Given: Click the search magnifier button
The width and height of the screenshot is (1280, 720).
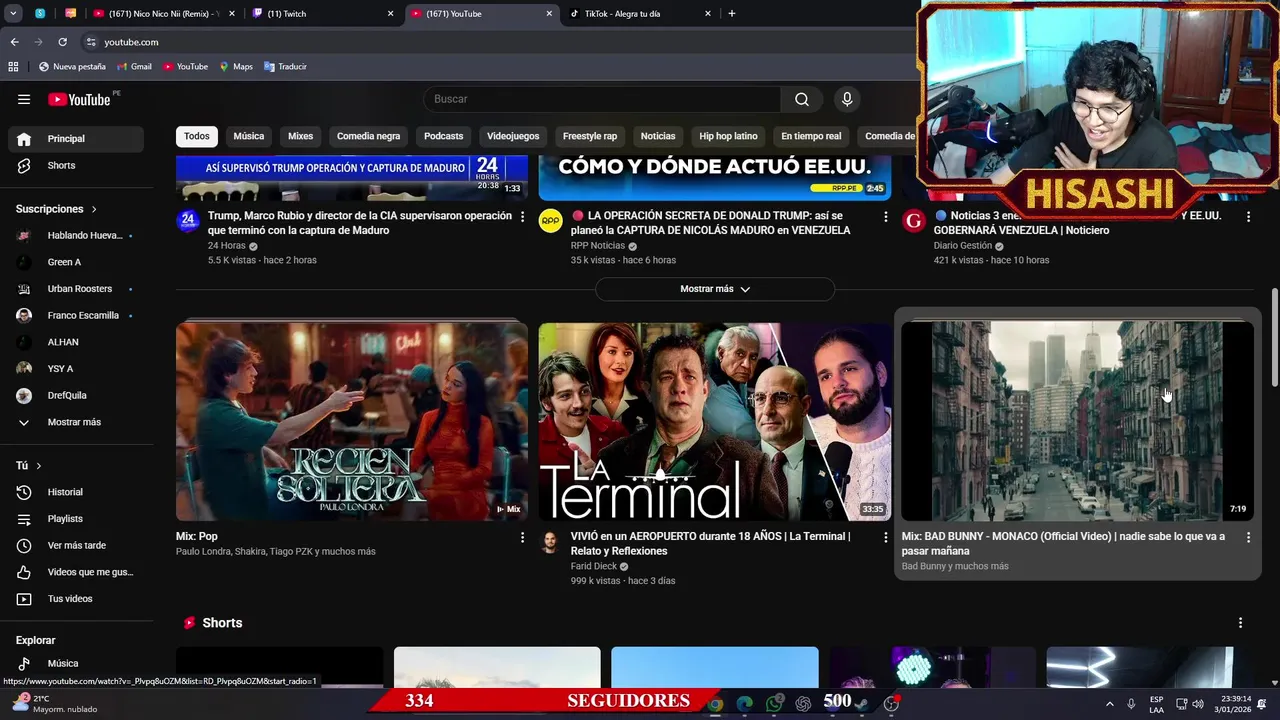Looking at the screenshot, I should click(x=802, y=99).
